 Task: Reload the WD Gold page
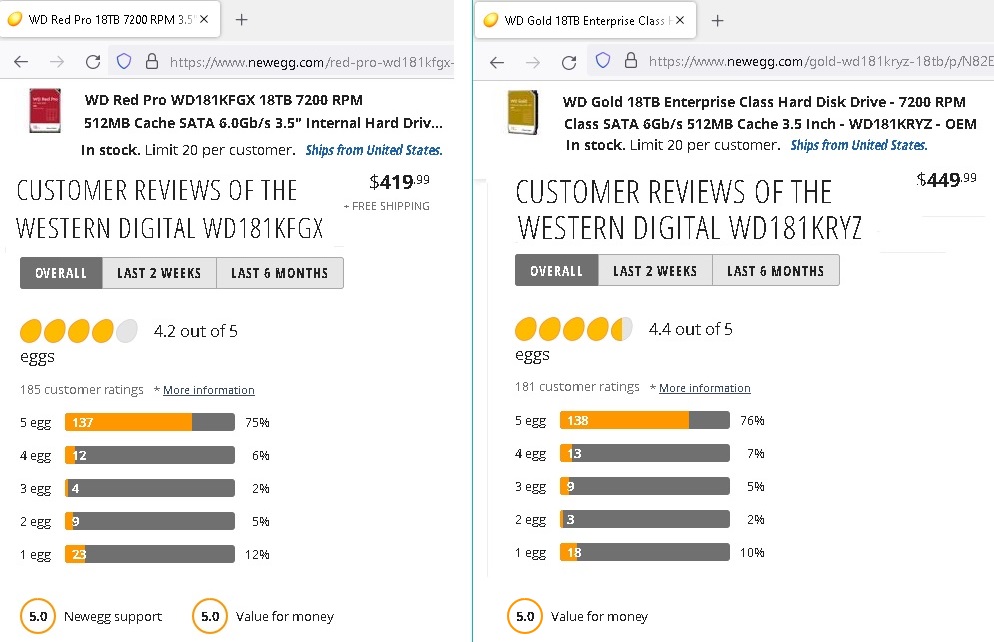(x=569, y=61)
